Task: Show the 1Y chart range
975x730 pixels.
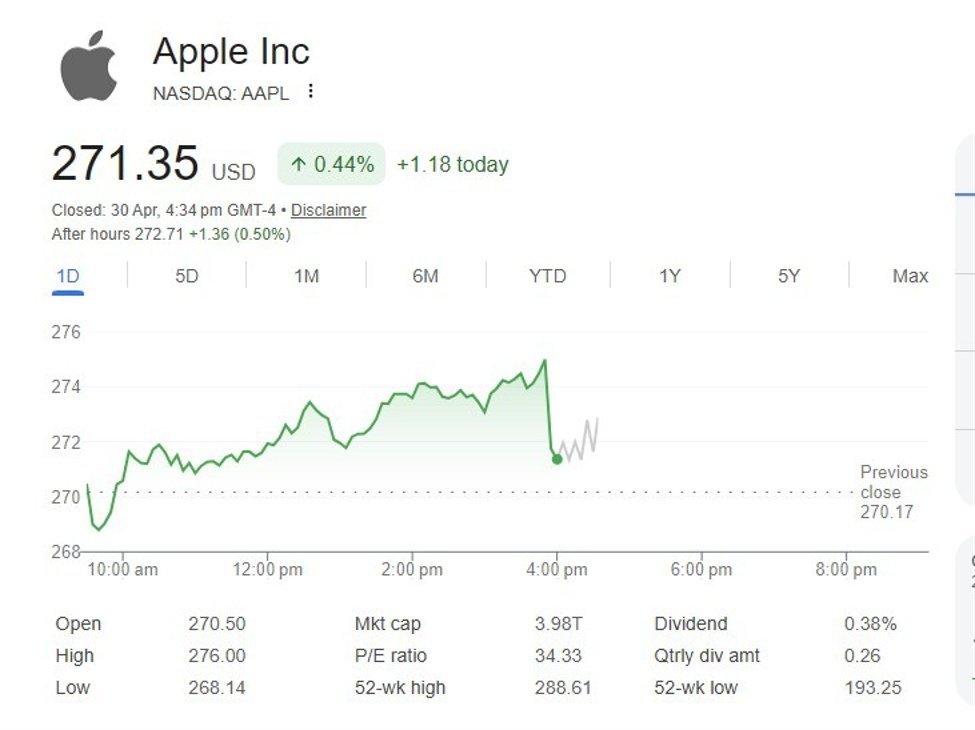Action: [669, 276]
